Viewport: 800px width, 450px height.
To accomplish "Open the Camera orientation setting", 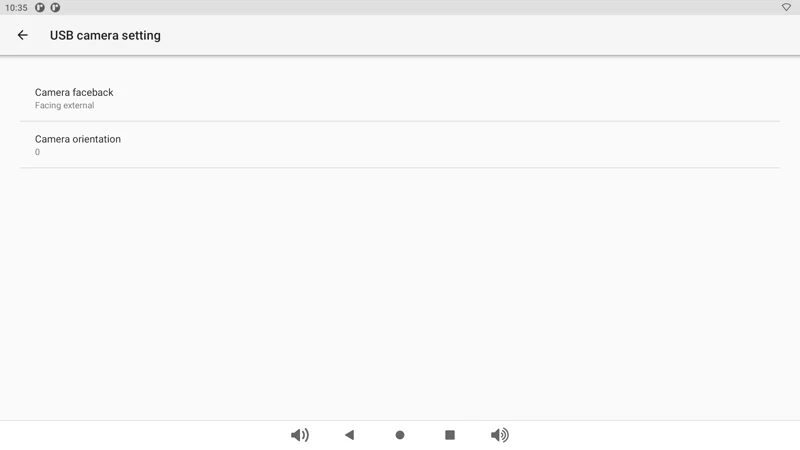I will (x=400, y=145).
